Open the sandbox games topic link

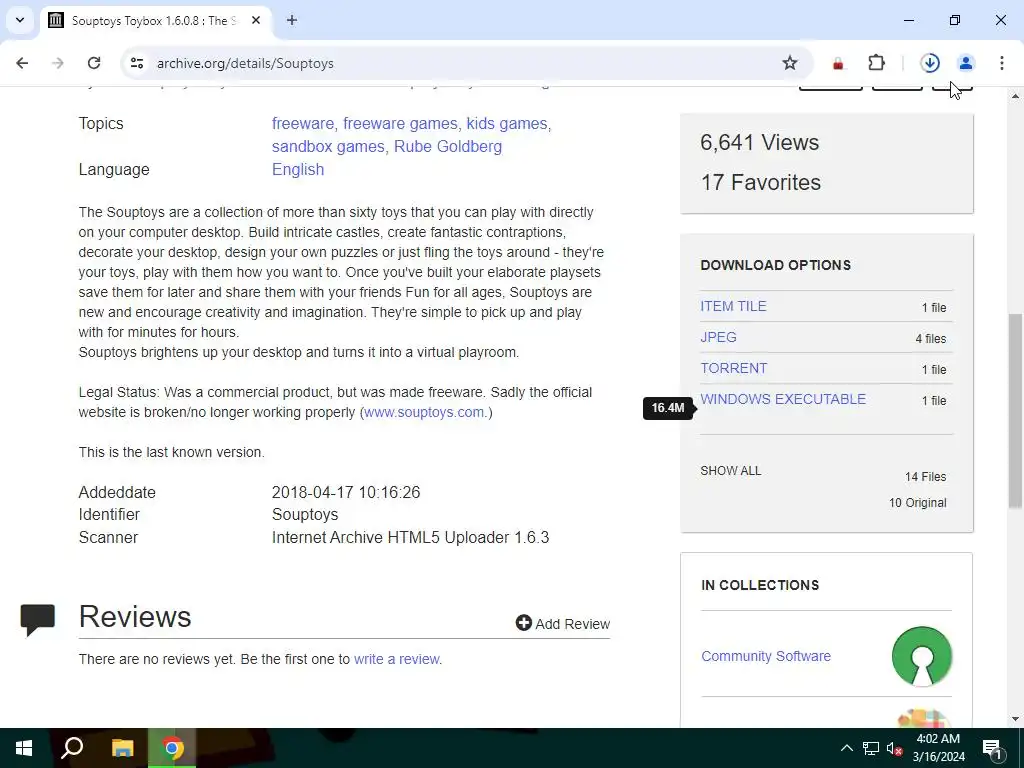click(328, 146)
